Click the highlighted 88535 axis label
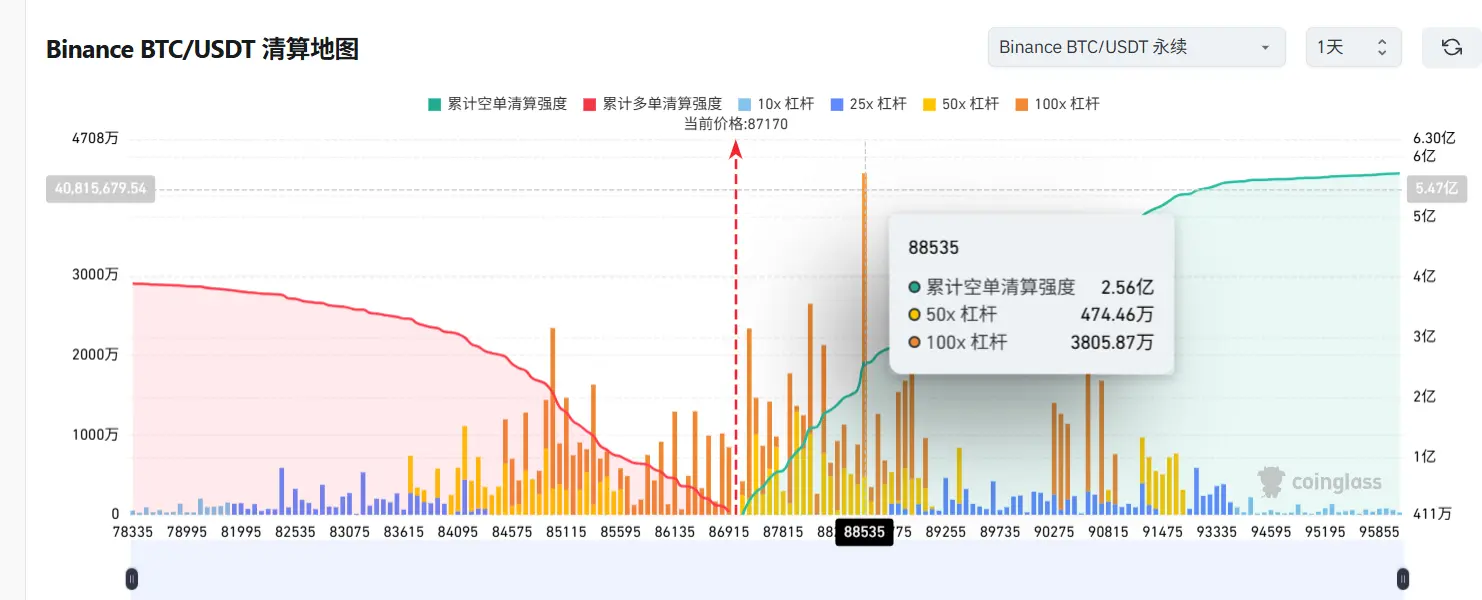This screenshot has width=1482, height=600. 864,532
